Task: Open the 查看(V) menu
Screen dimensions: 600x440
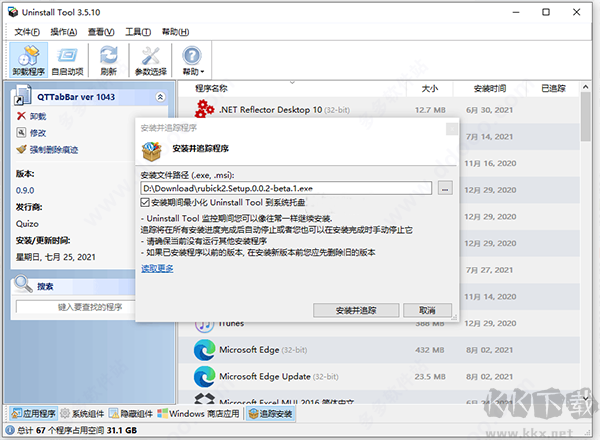Action: 101,32
